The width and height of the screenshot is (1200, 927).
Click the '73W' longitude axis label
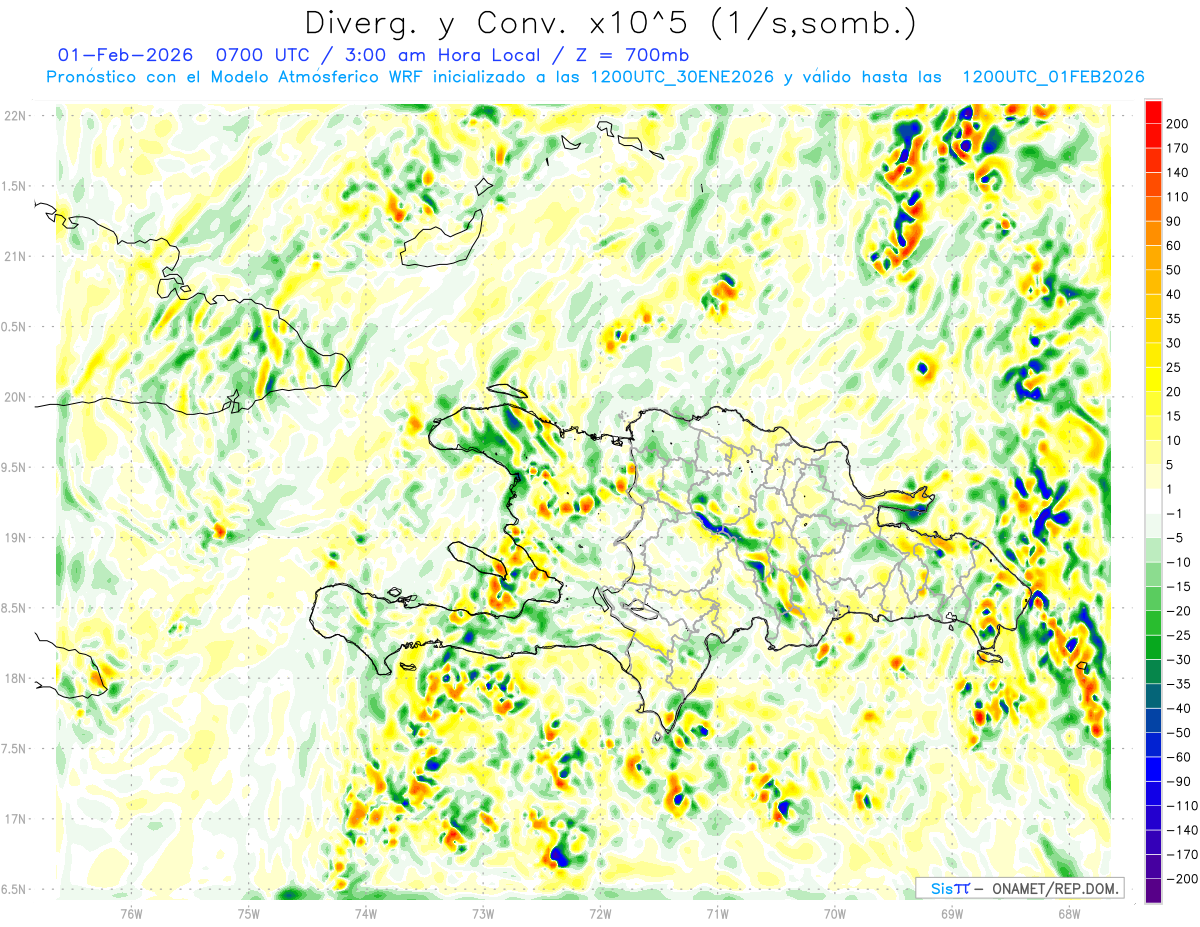tap(482, 912)
